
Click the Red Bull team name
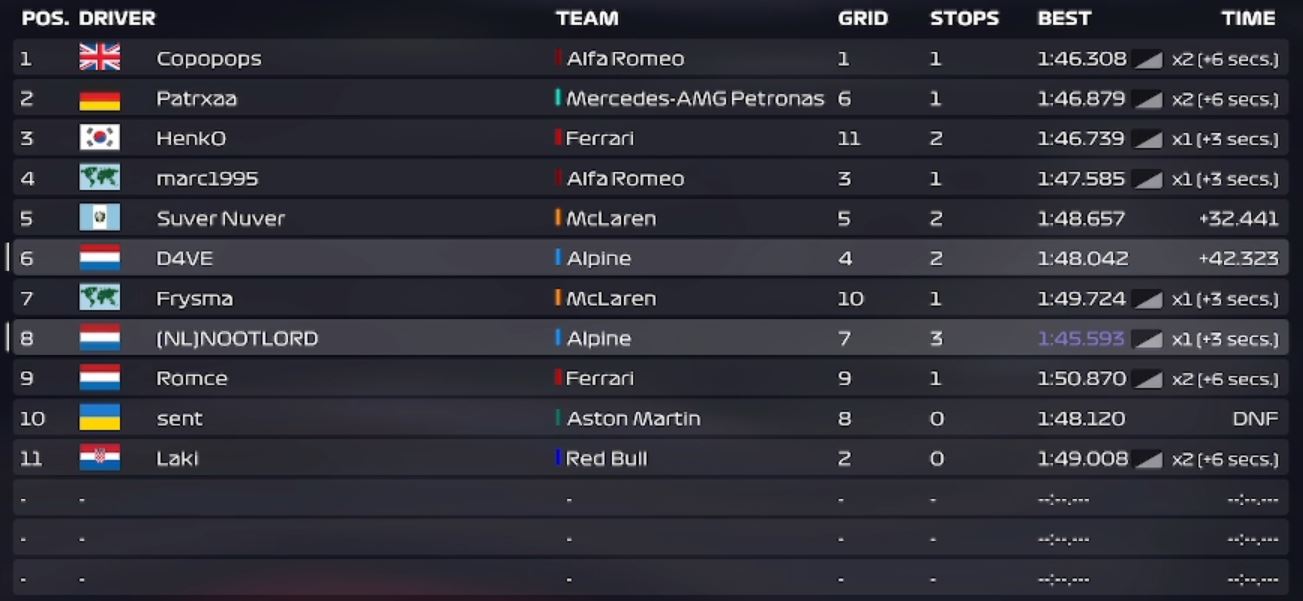pos(606,458)
